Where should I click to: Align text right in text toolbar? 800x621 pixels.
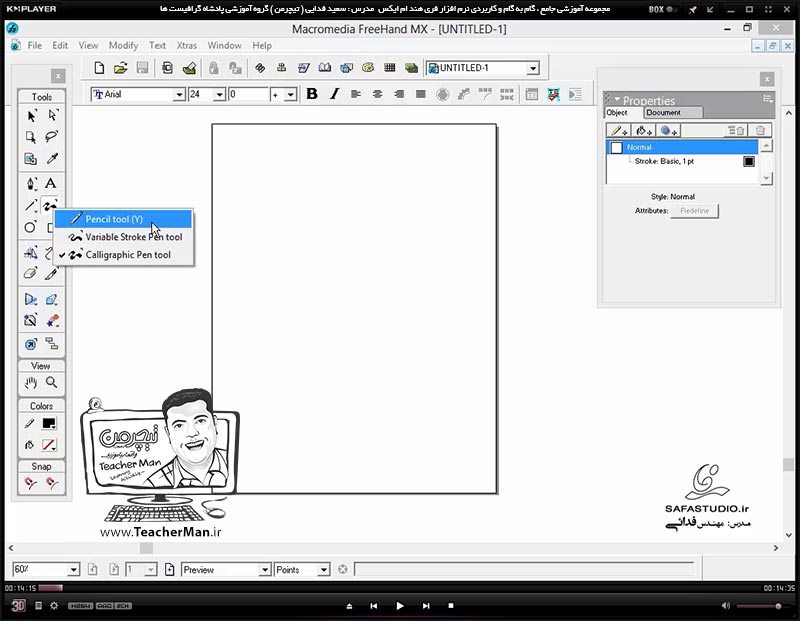tap(399, 94)
